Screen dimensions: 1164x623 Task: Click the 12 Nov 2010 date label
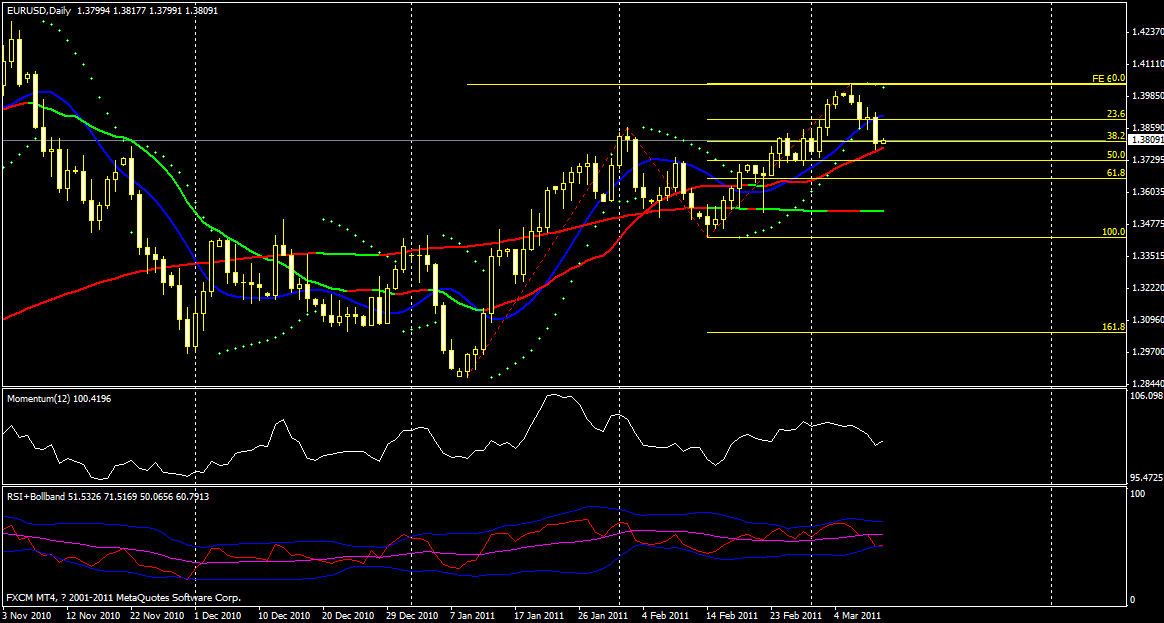click(x=93, y=616)
